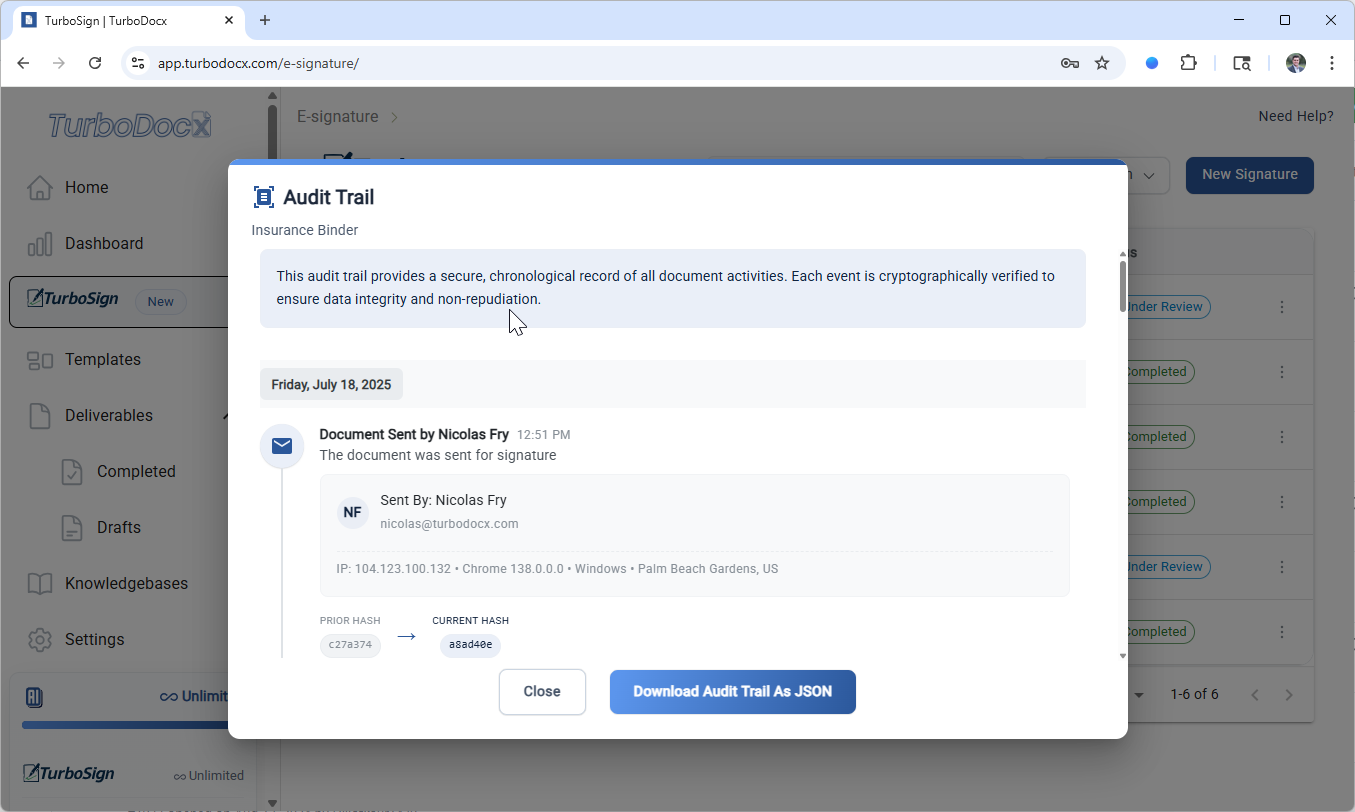Click the Completed checkmark file icon

pyautogui.click(x=72, y=472)
